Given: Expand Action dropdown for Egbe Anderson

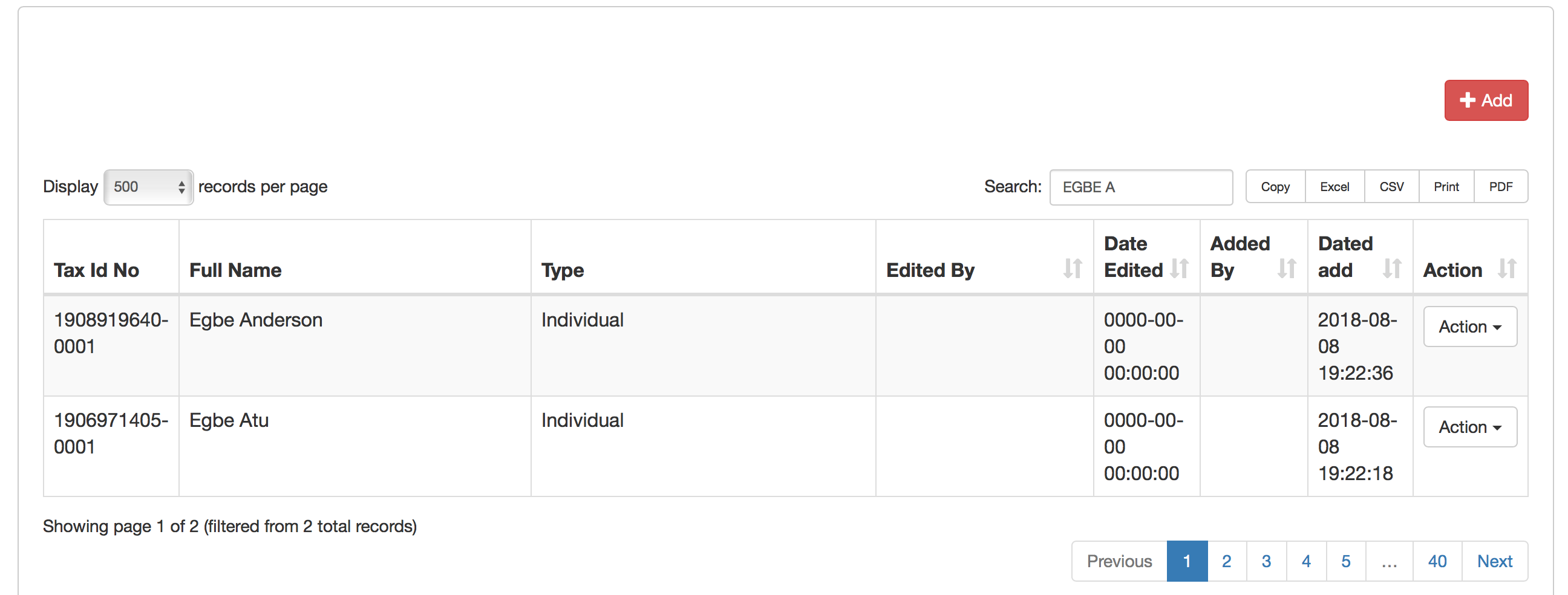Looking at the screenshot, I should [x=1469, y=327].
